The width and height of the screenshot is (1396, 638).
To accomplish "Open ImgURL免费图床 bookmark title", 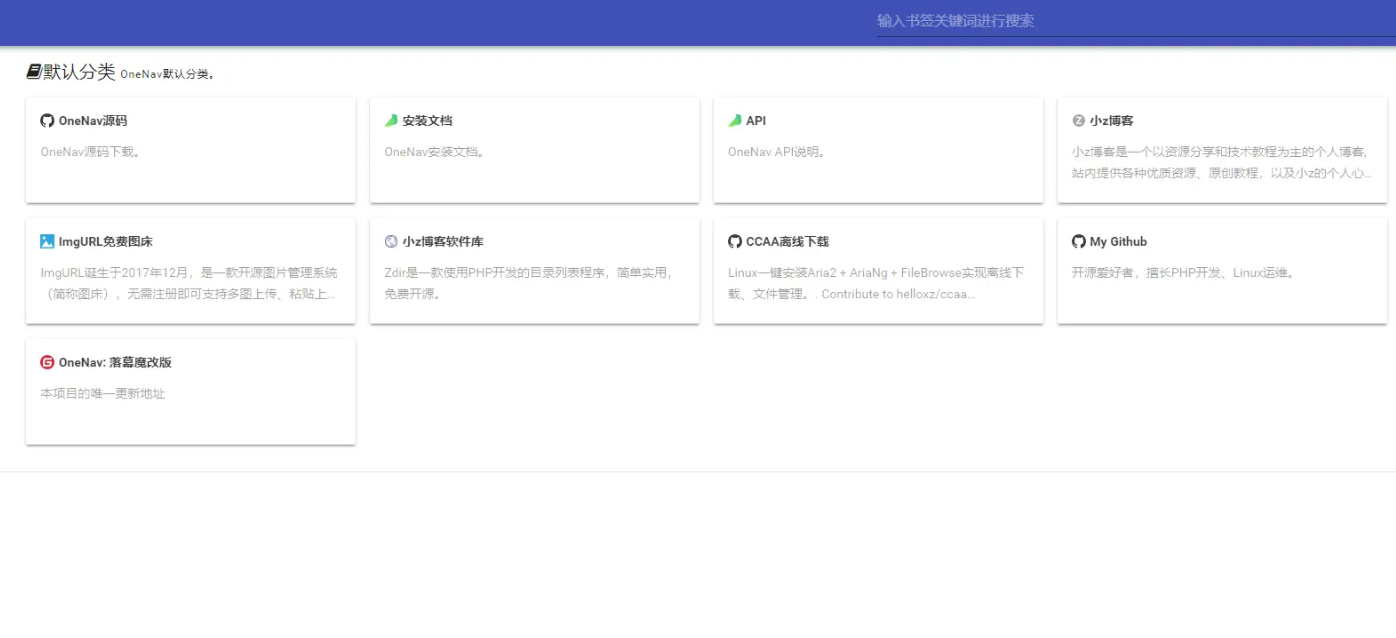I will (106, 241).
